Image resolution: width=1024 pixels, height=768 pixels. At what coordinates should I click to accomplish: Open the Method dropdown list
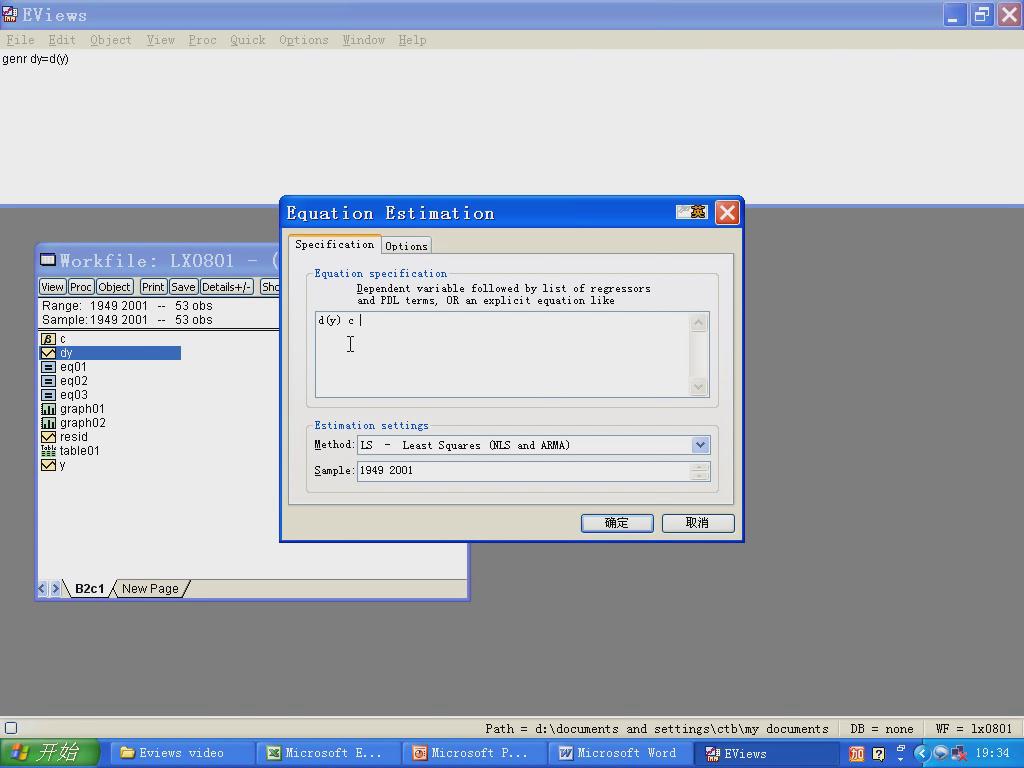pos(700,445)
